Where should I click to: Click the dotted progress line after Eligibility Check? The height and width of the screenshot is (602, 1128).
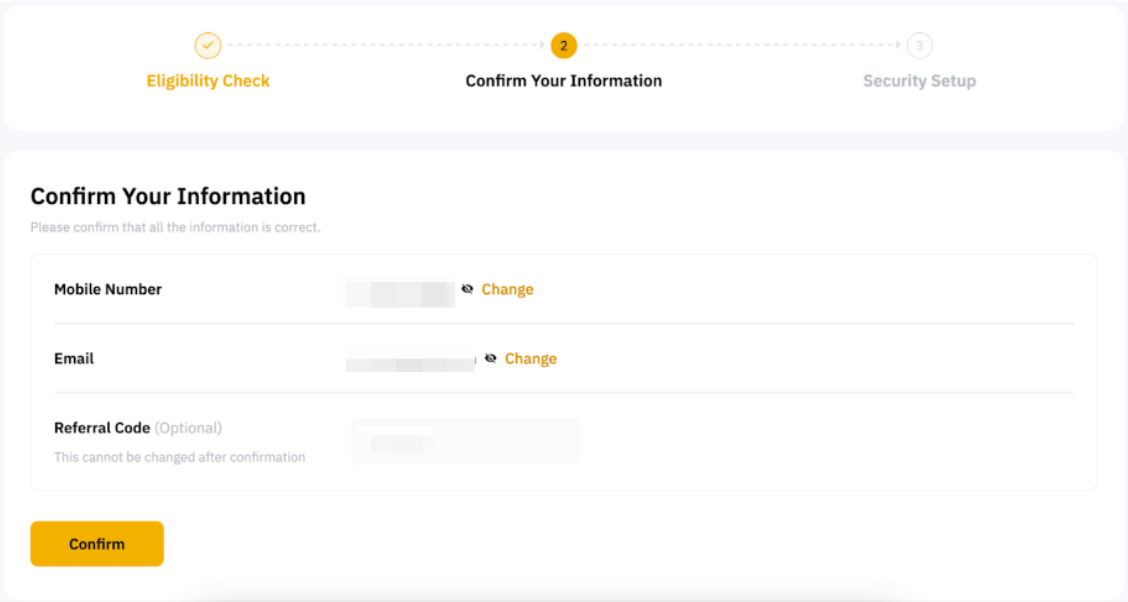(x=385, y=46)
